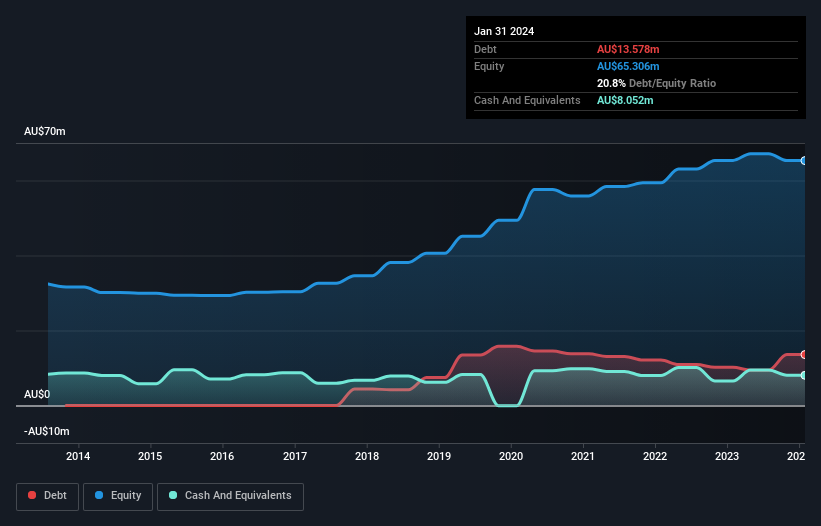Click the 2018 x-axis label
Image resolution: width=821 pixels, height=526 pixels.
(367, 456)
